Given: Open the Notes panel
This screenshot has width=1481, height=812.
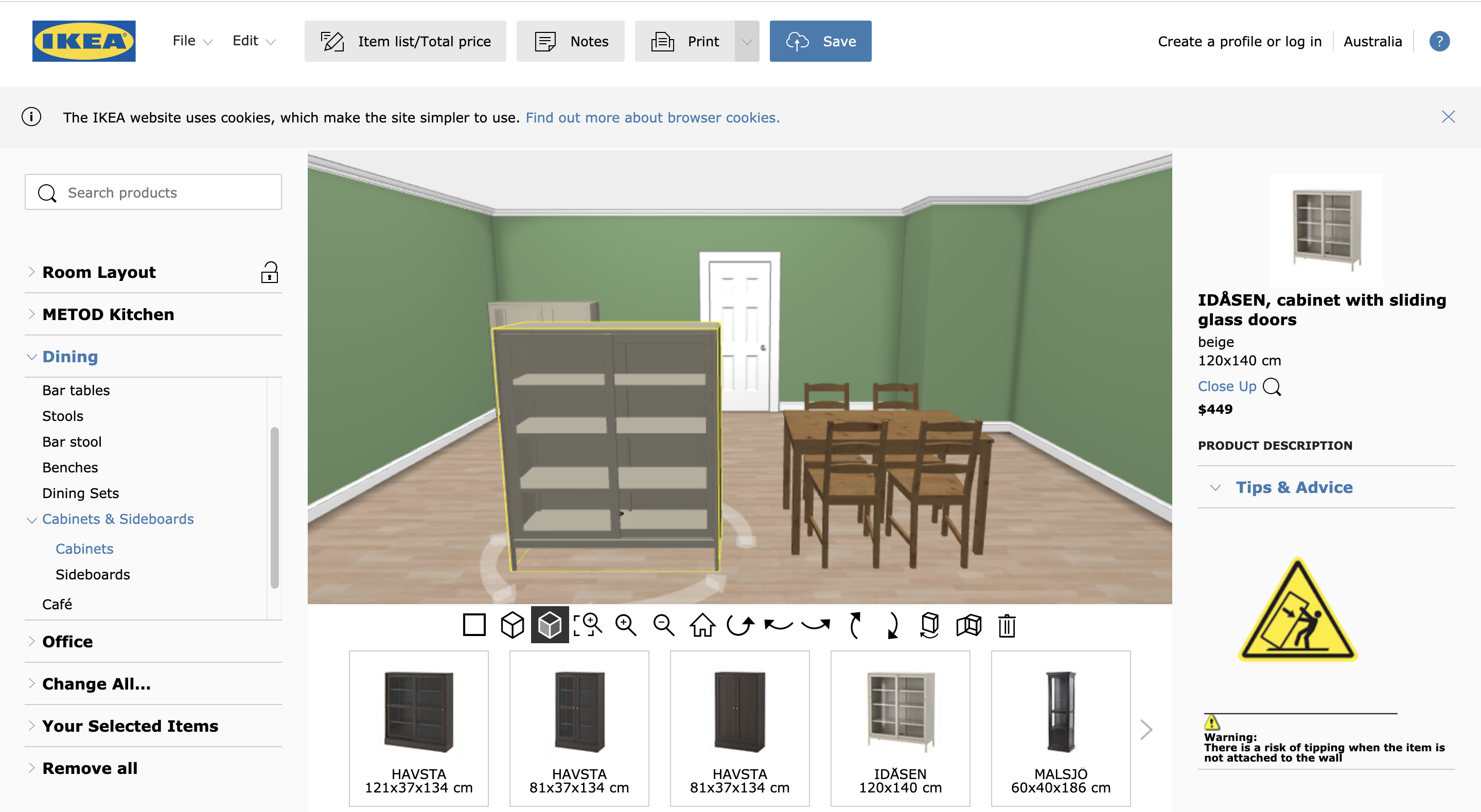Looking at the screenshot, I should 570,41.
